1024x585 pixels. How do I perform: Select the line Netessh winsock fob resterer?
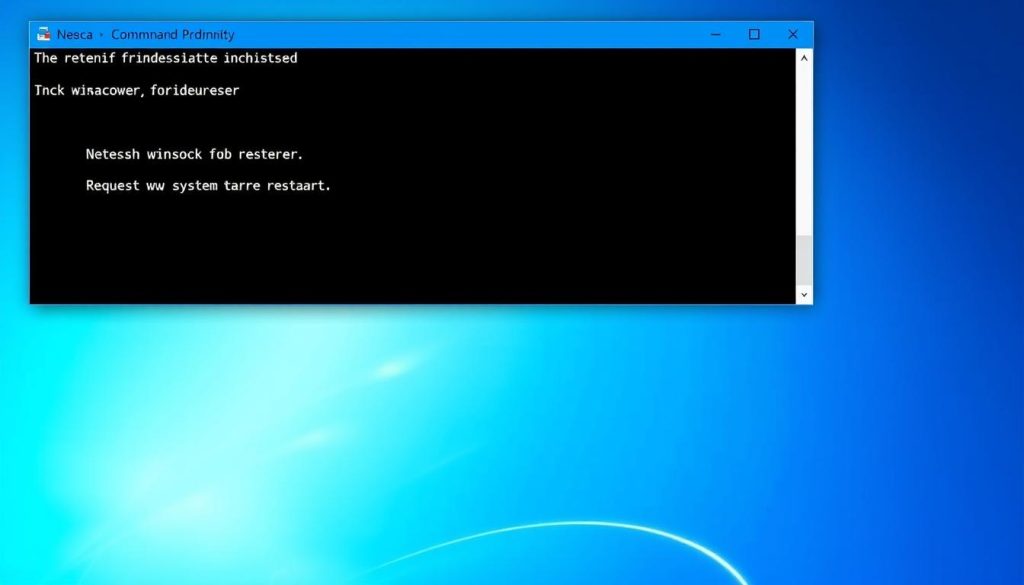point(195,154)
